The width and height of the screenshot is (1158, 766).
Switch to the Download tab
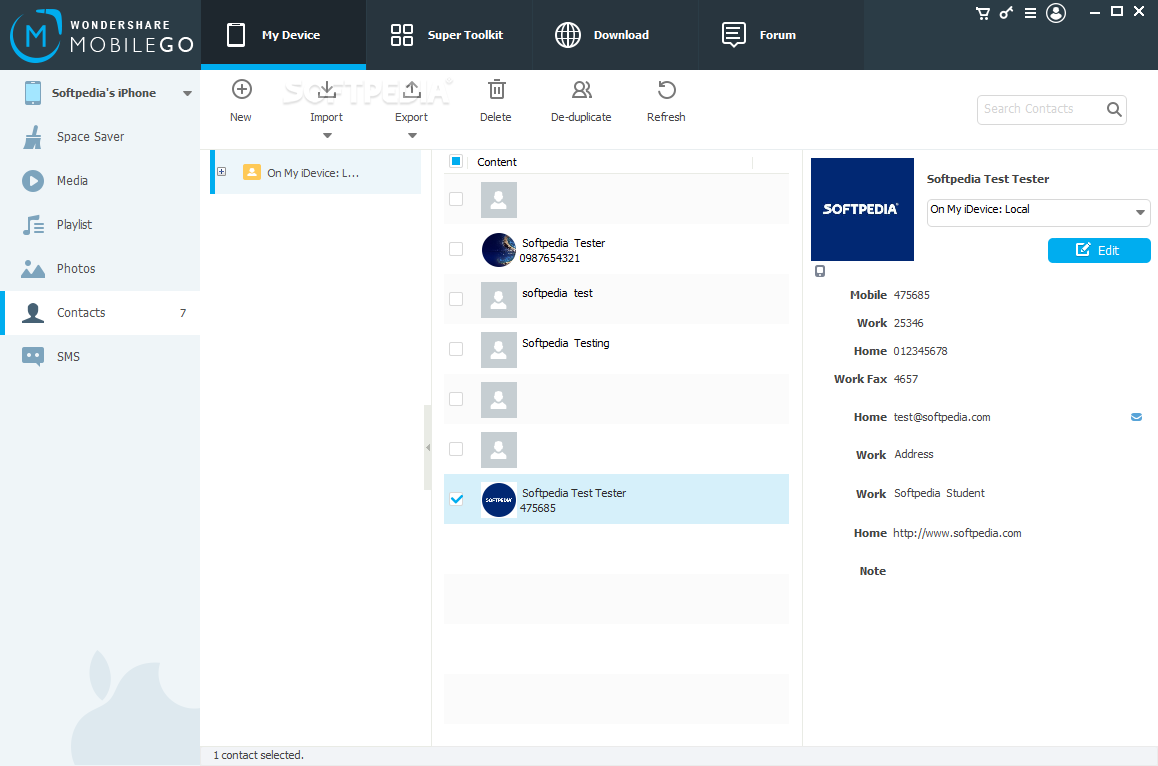[x=615, y=35]
